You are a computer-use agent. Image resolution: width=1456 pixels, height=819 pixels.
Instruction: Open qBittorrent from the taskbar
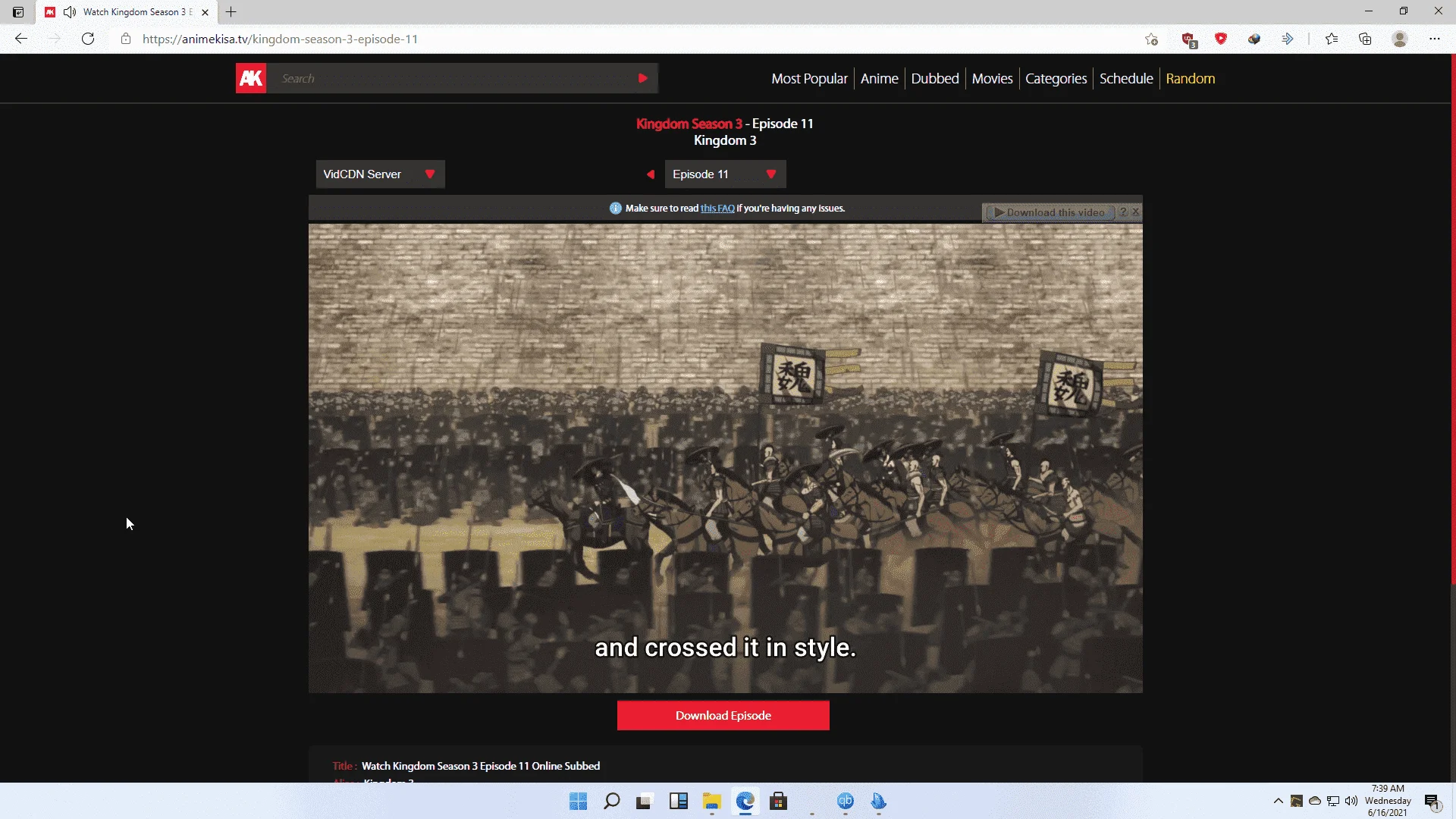click(x=846, y=802)
